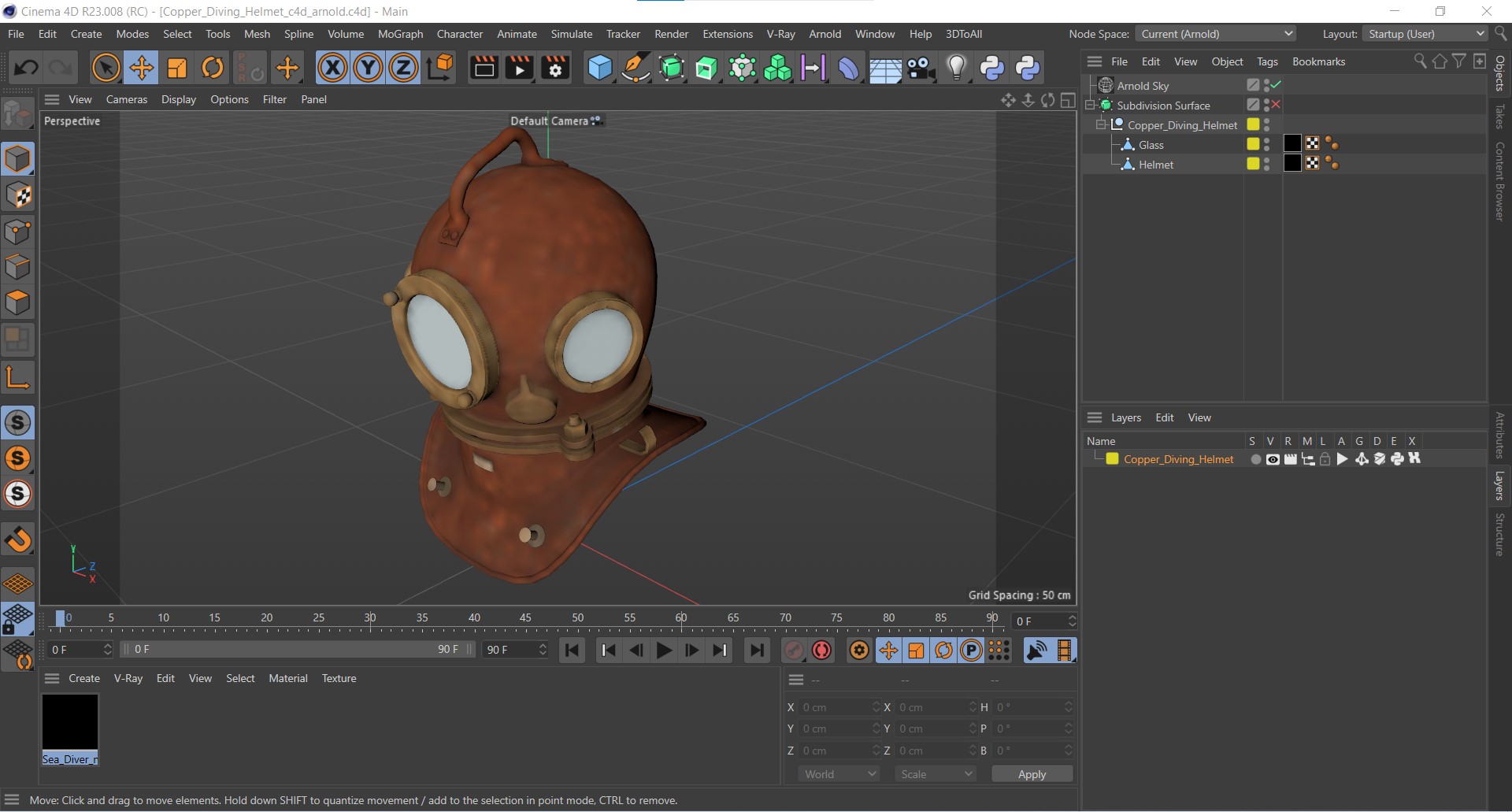Viewport: 1512px width, 812px height.
Task: Open the viewport hamburger menu
Action: point(52,99)
